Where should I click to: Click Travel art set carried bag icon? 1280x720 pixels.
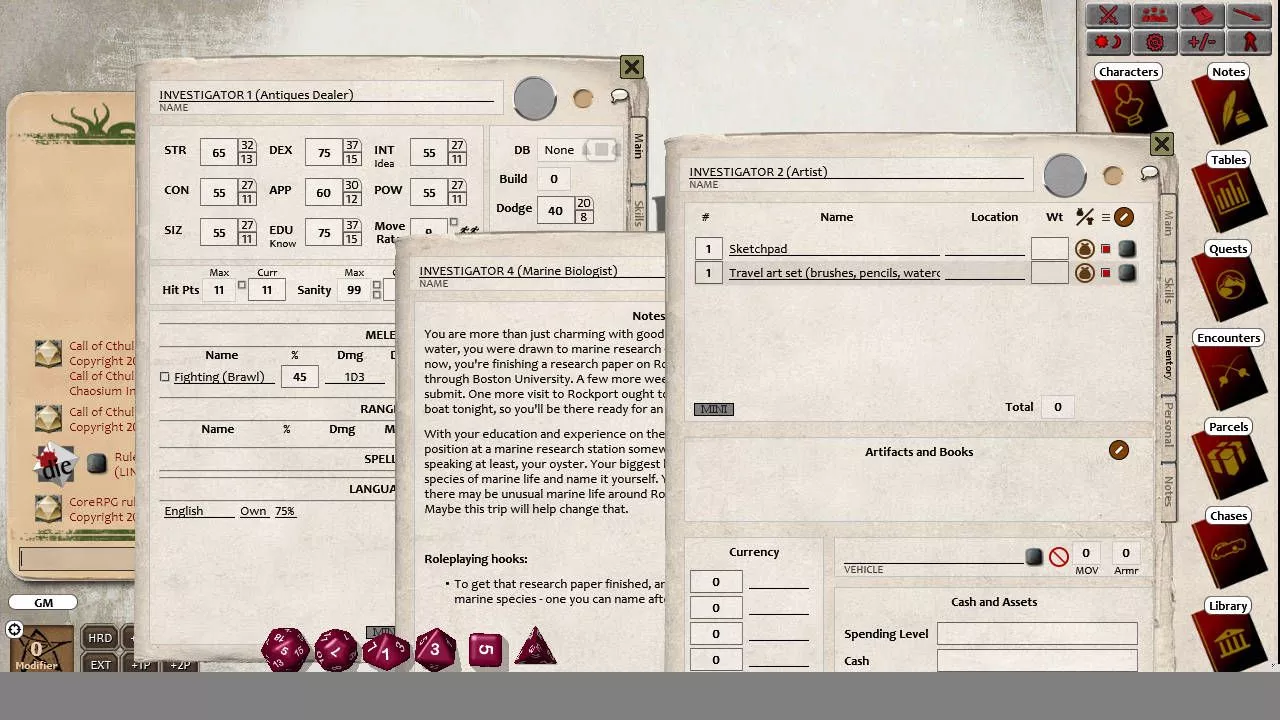coord(1085,273)
